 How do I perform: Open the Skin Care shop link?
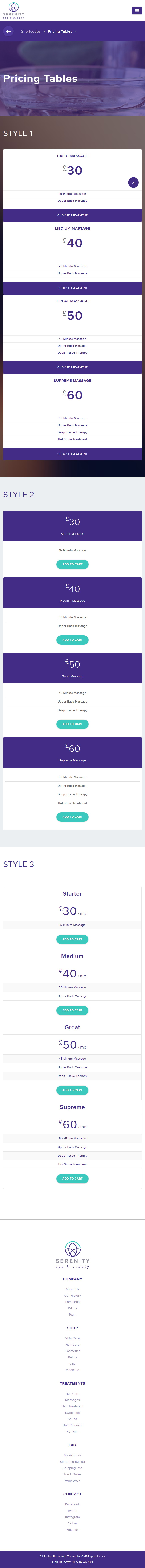[72, 1339]
